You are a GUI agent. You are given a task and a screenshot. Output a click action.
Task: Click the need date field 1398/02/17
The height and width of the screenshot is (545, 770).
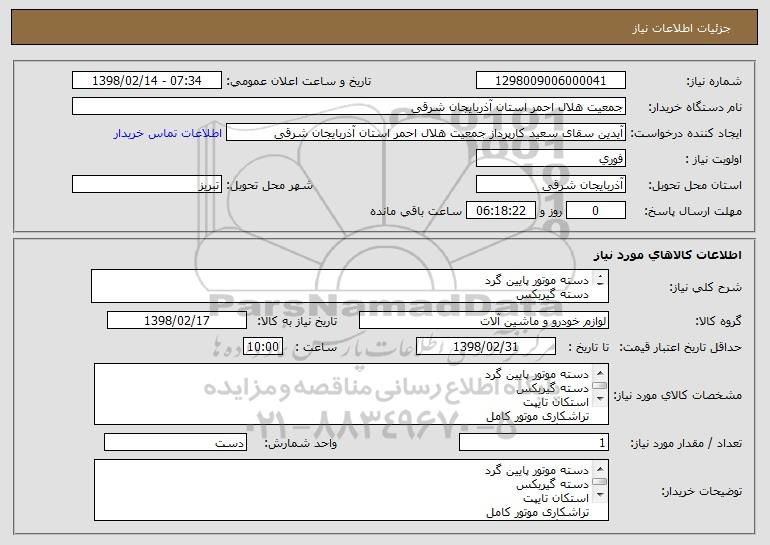177,321
